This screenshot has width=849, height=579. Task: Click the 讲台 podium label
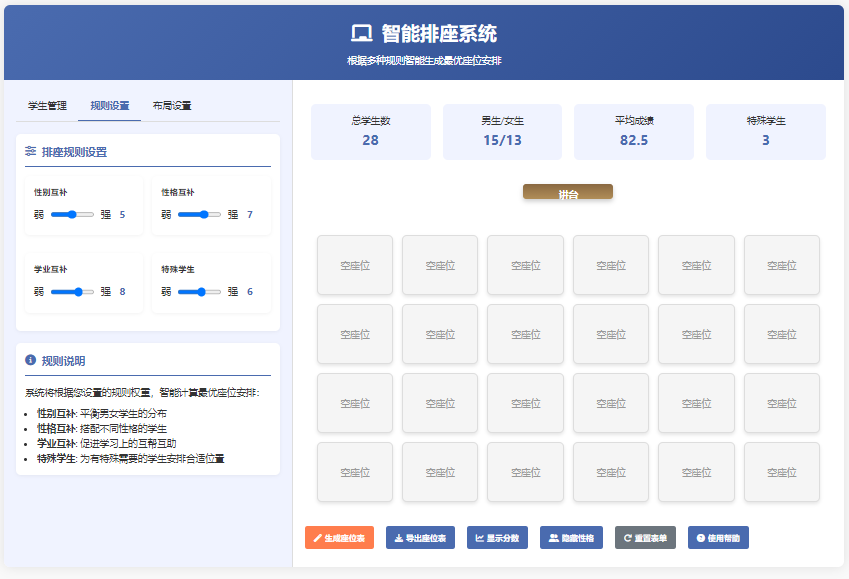point(568,192)
